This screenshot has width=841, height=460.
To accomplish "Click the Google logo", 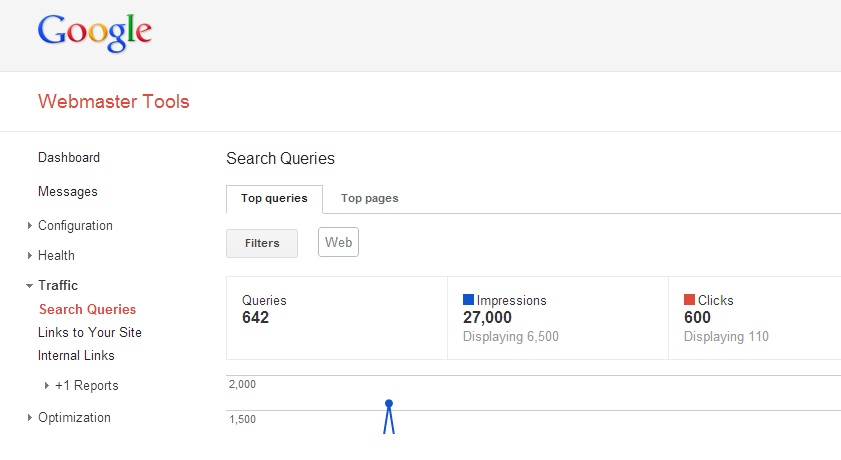I will 94,33.
